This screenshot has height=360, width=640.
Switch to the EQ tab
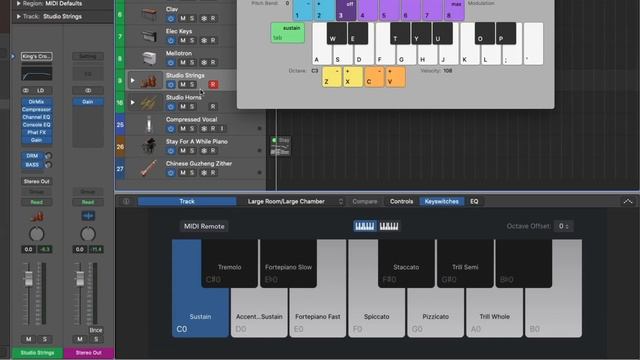tap(474, 201)
